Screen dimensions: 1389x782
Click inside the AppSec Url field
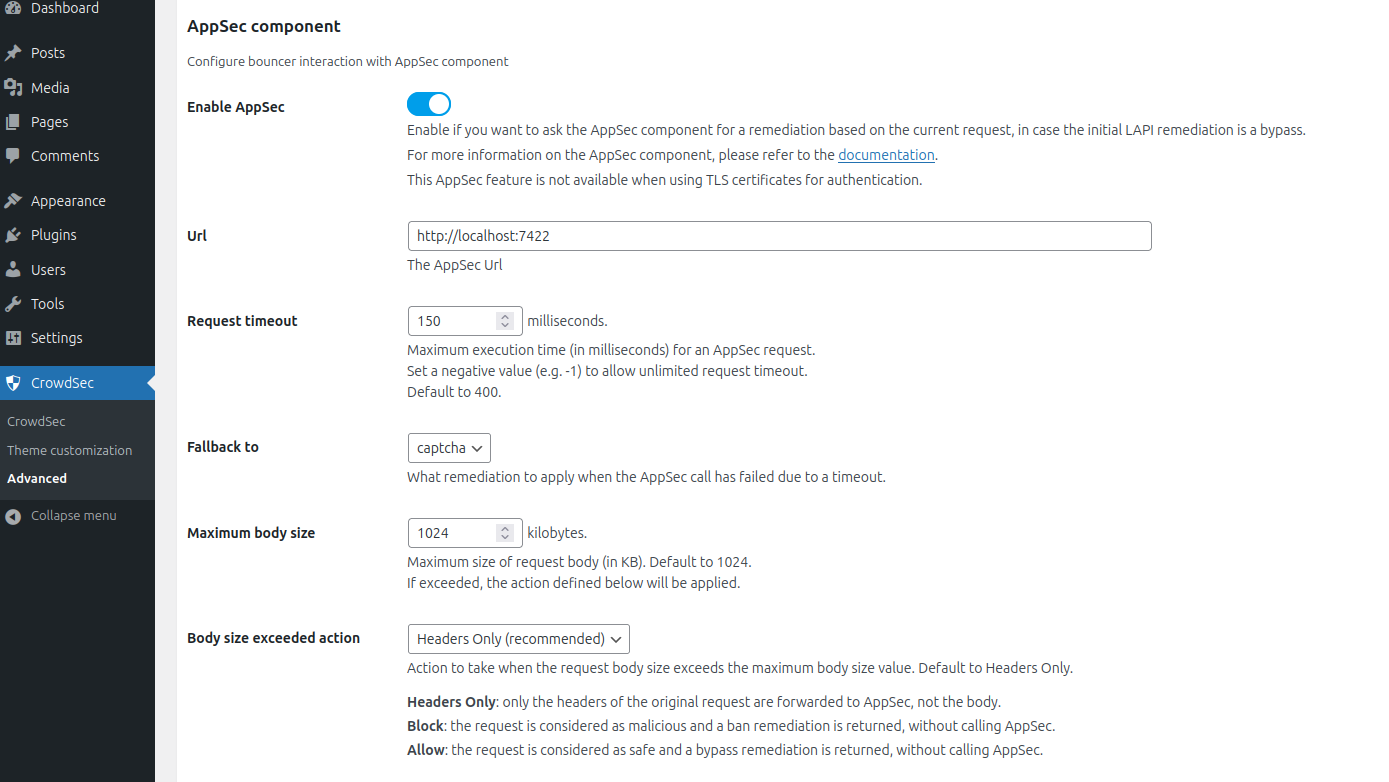point(779,236)
